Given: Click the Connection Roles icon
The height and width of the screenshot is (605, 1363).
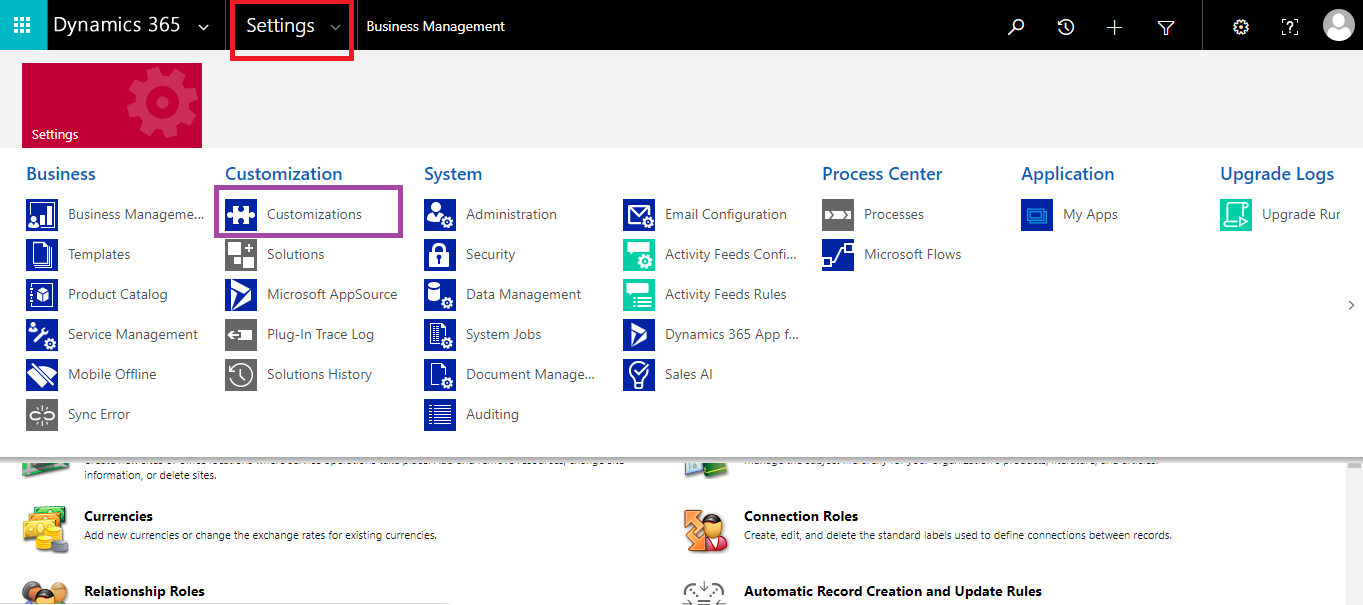Looking at the screenshot, I should [x=705, y=530].
